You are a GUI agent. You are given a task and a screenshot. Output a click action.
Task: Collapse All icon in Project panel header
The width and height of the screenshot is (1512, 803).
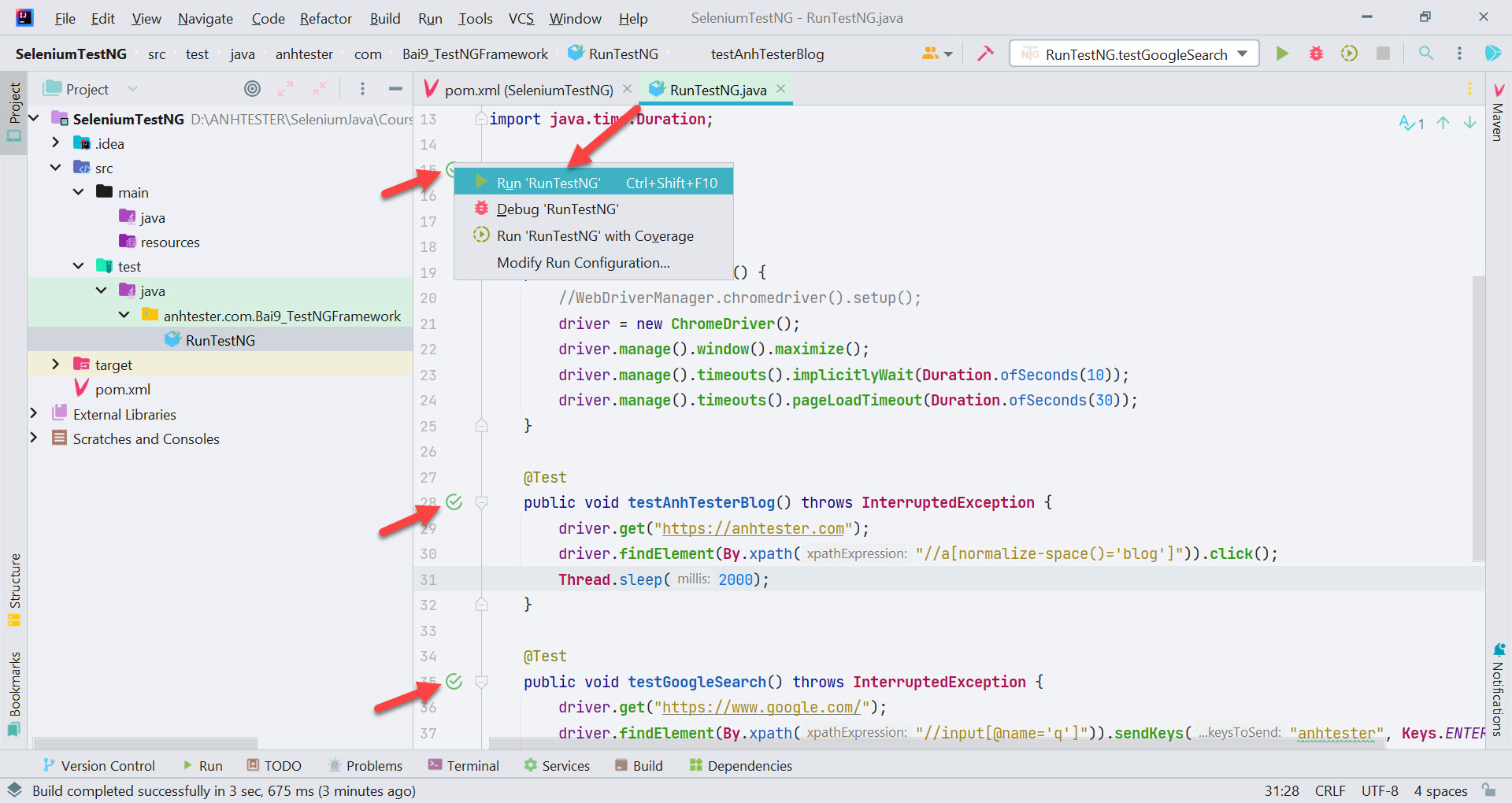click(x=318, y=89)
